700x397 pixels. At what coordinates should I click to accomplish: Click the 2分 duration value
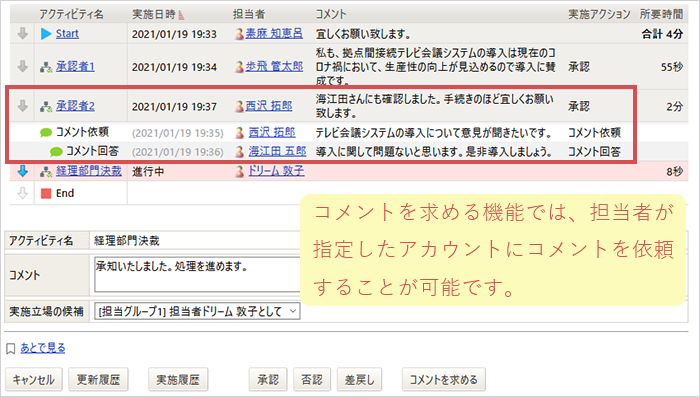tap(675, 106)
